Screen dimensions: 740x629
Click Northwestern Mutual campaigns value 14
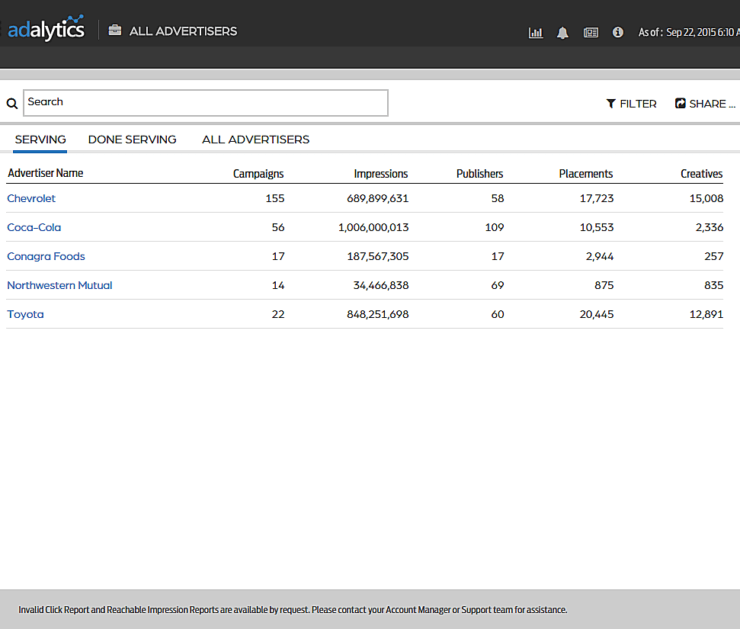pos(278,285)
